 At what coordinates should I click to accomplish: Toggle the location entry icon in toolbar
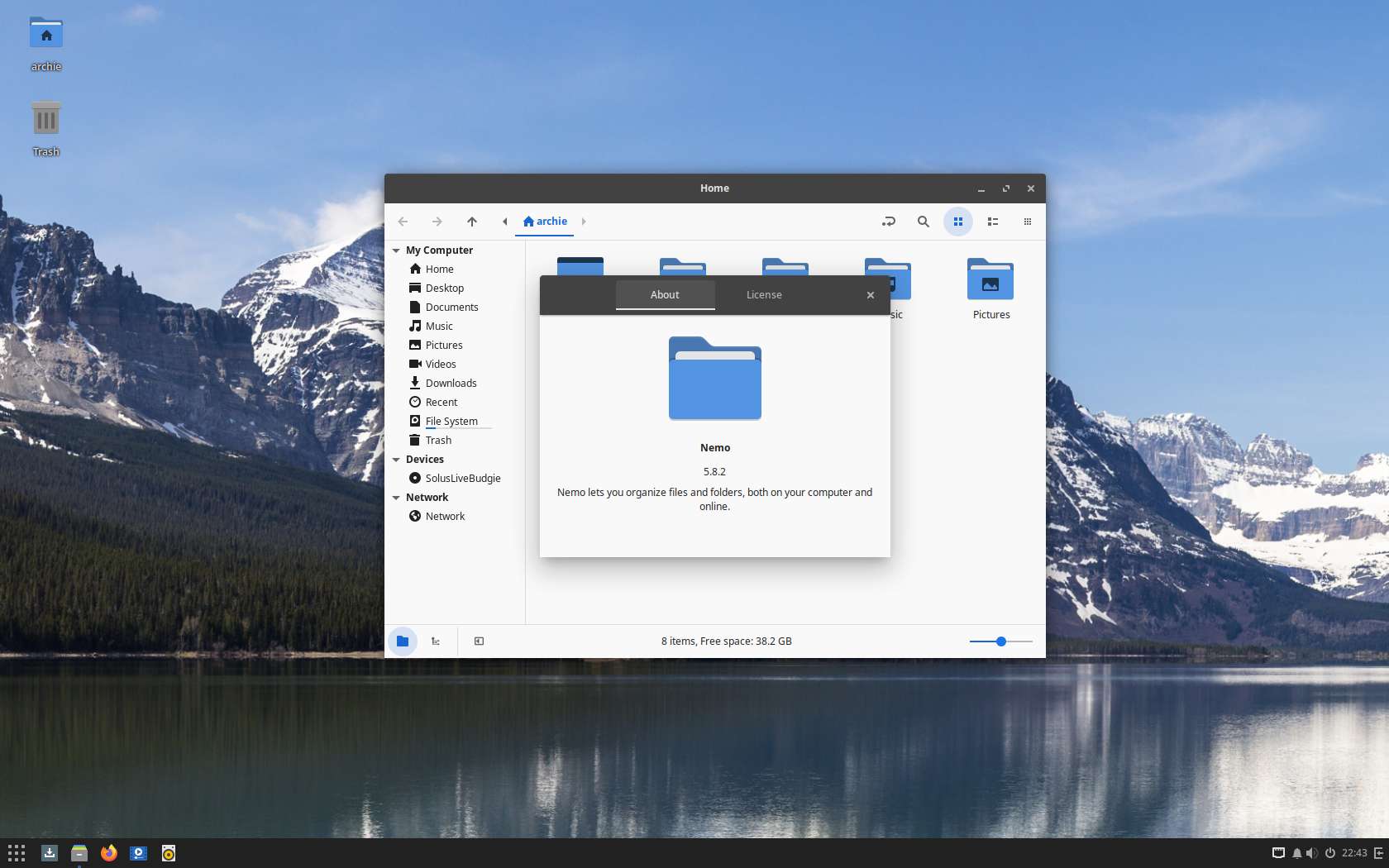pos(889,222)
